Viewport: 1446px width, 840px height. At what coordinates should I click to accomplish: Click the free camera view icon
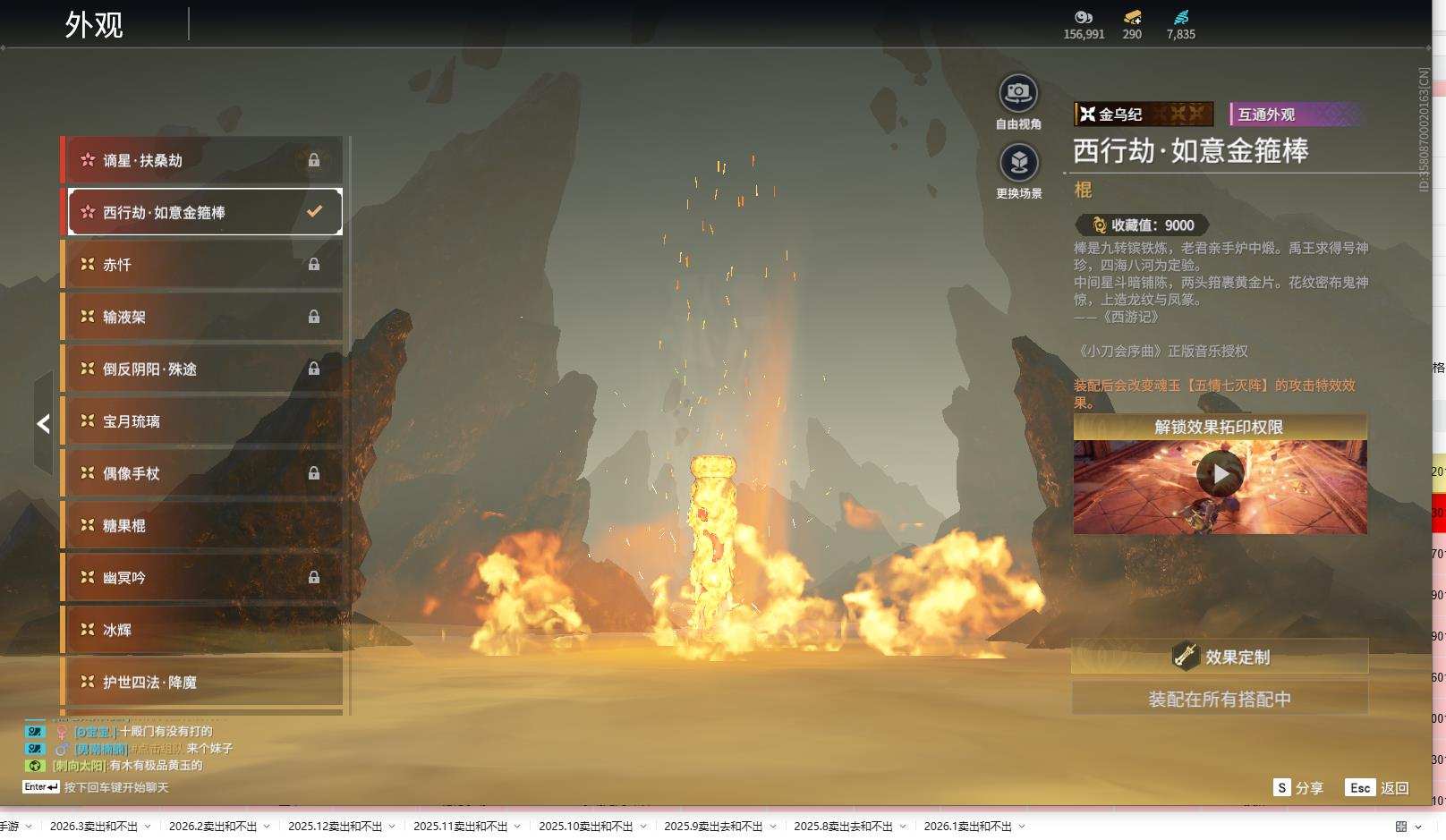point(1018,93)
